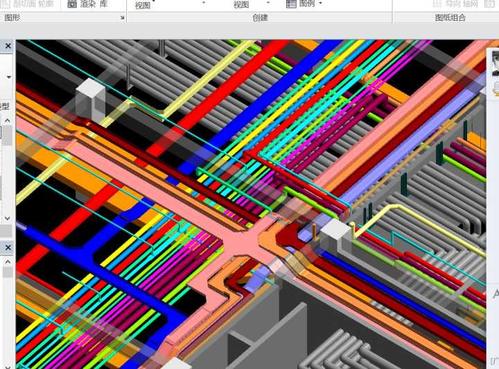The height and width of the screenshot is (369, 499).
Task: Click the 图例 legend icon
Action: tap(291, 4)
